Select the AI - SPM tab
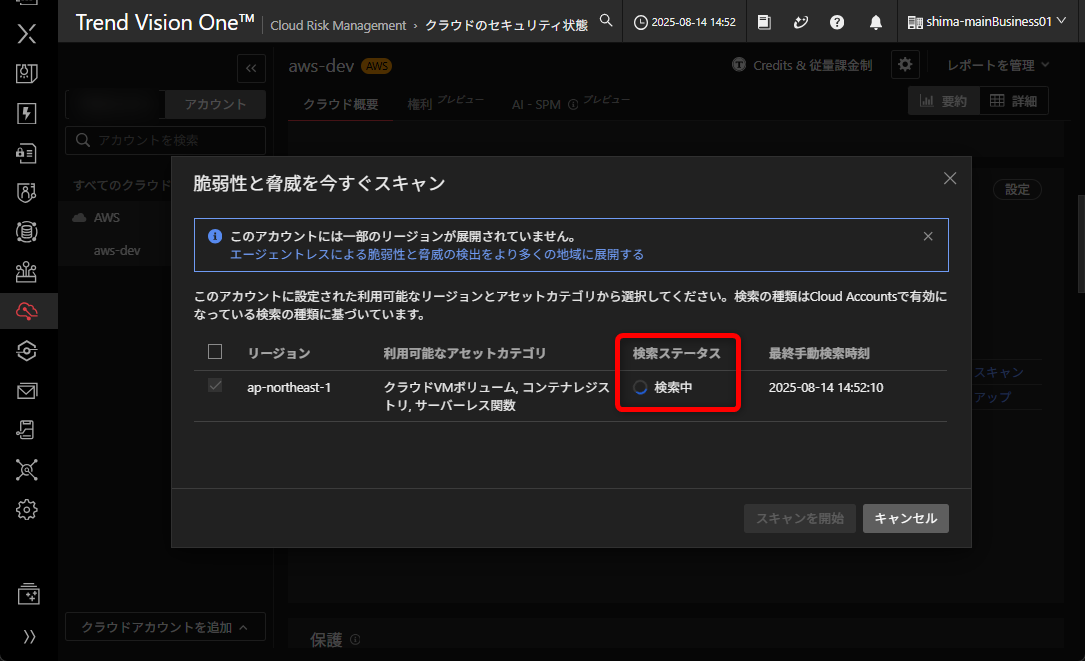1085x661 pixels. 536,105
